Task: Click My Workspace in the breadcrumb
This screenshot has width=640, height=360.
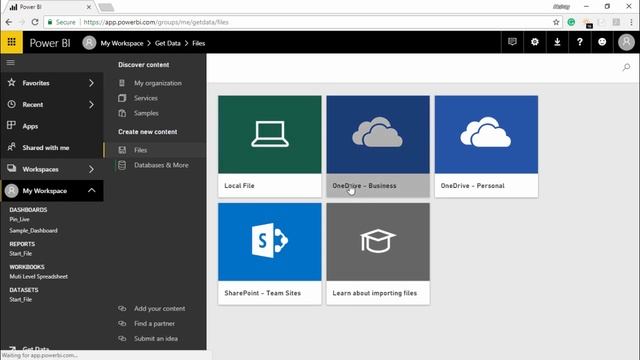Action: pyautogui.click(x=122, y=43)
